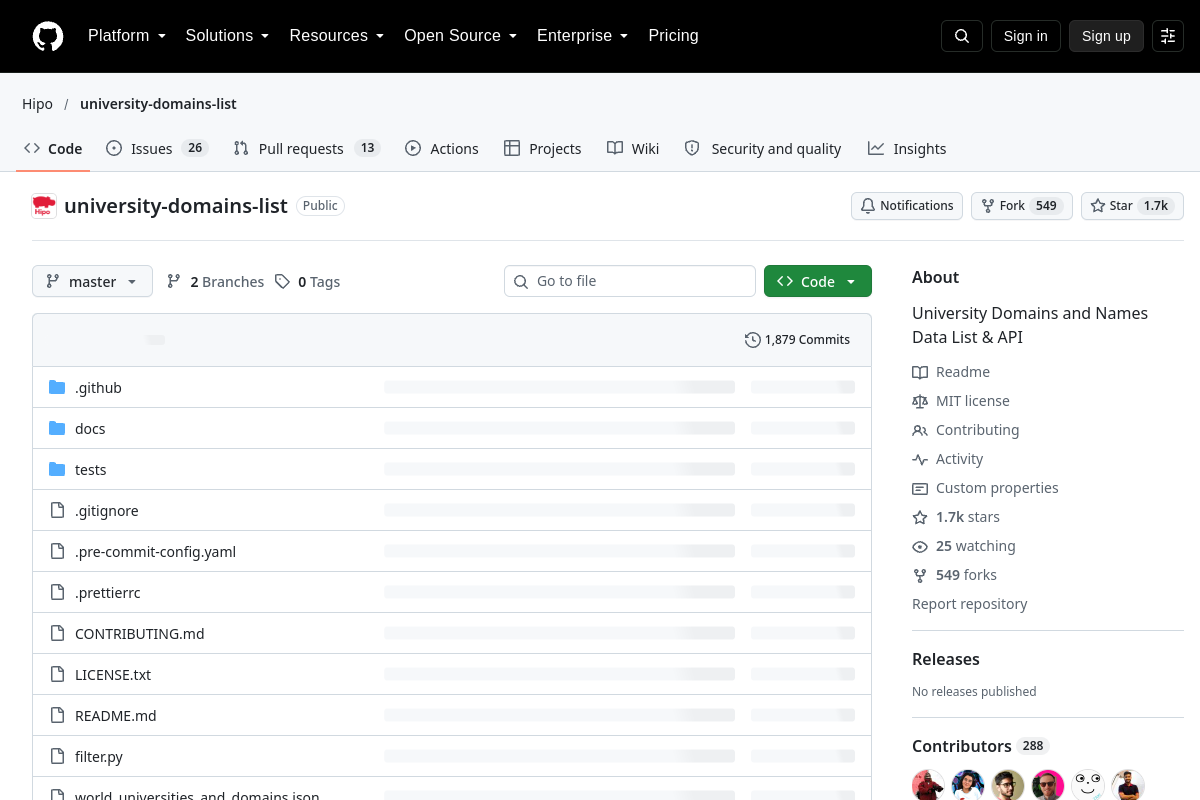
Task: Click the Custom properties icon
Action: 920,488
